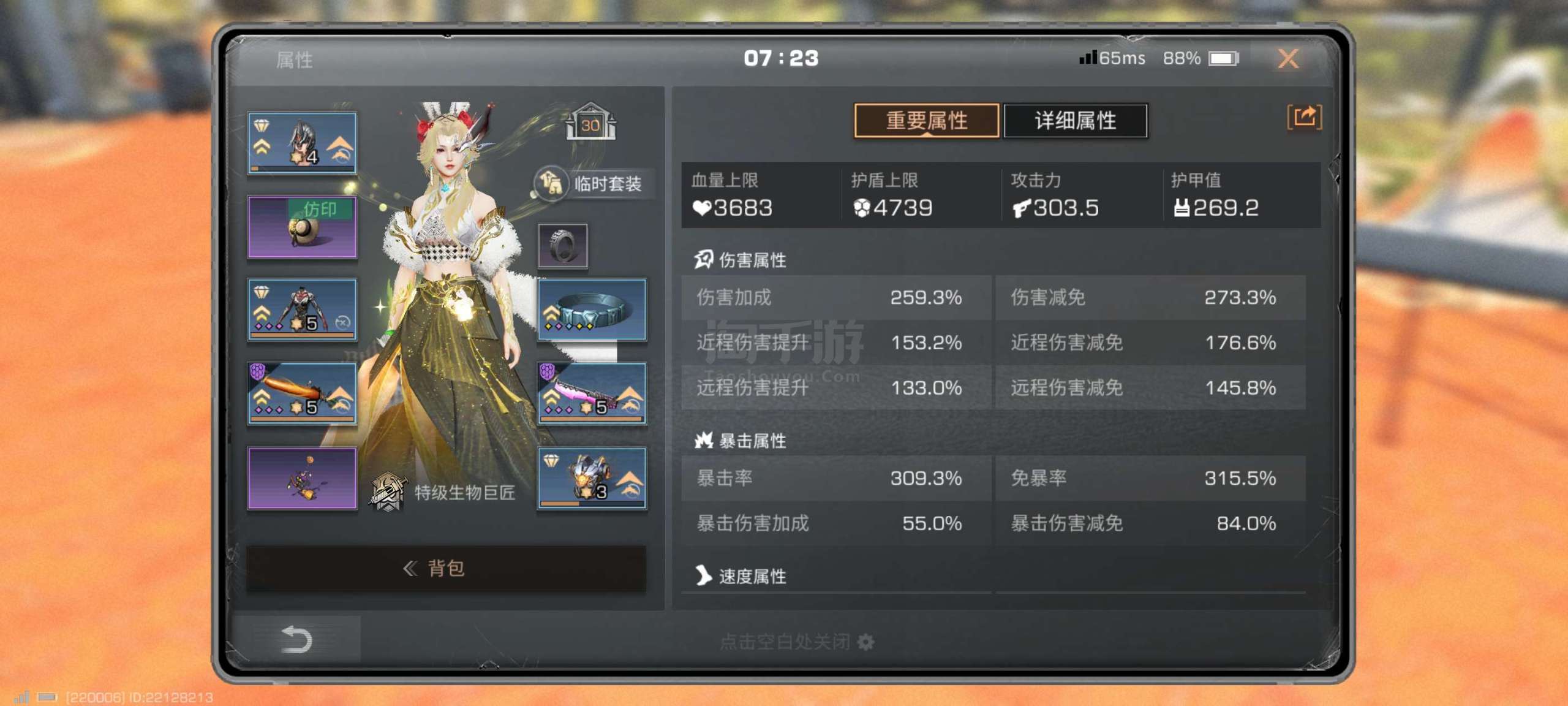Expand the 背包 backpack panel
Screen dimensions: 1568x706
(x=446, y=568)
